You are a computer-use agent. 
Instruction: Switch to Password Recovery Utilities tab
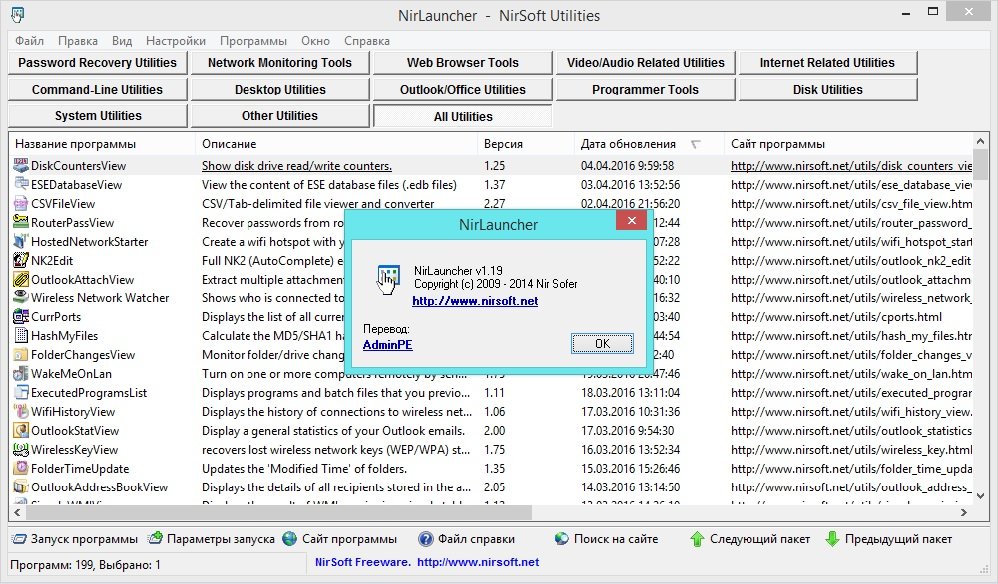coord(98,63)
